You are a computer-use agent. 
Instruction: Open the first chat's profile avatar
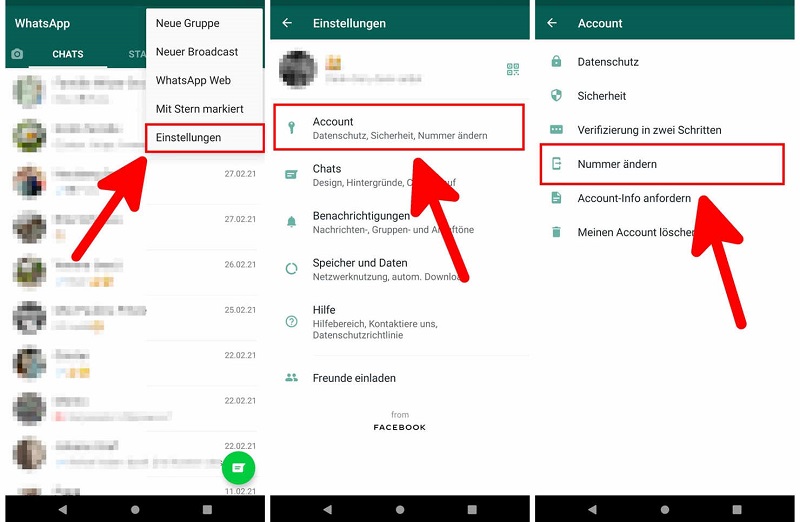[29, 91]
